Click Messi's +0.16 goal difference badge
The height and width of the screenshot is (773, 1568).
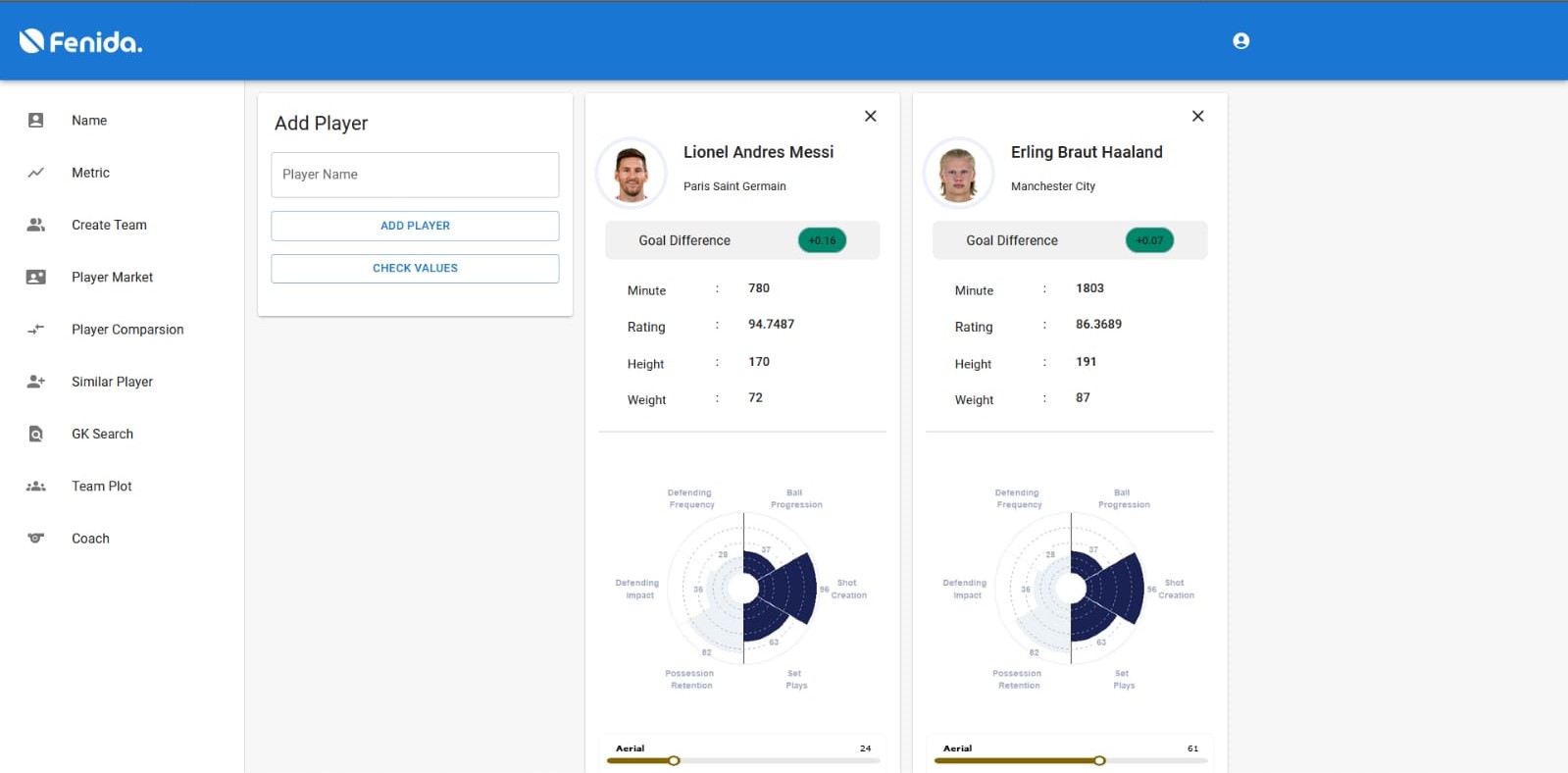pos(822,240)
